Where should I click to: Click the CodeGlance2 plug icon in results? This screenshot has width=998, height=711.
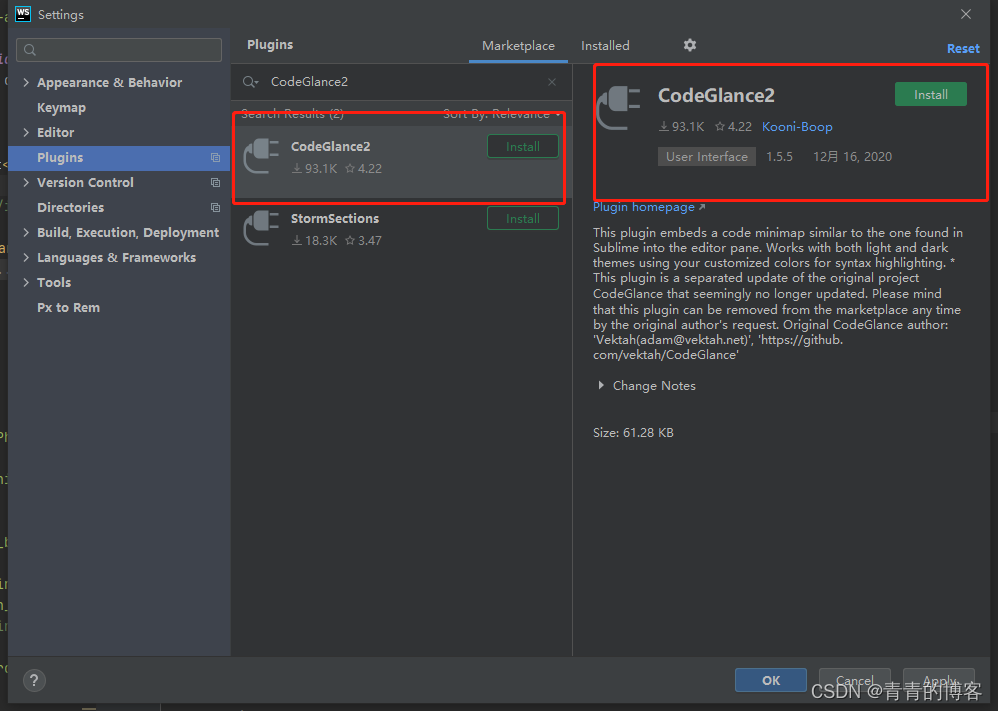[262, 156]
